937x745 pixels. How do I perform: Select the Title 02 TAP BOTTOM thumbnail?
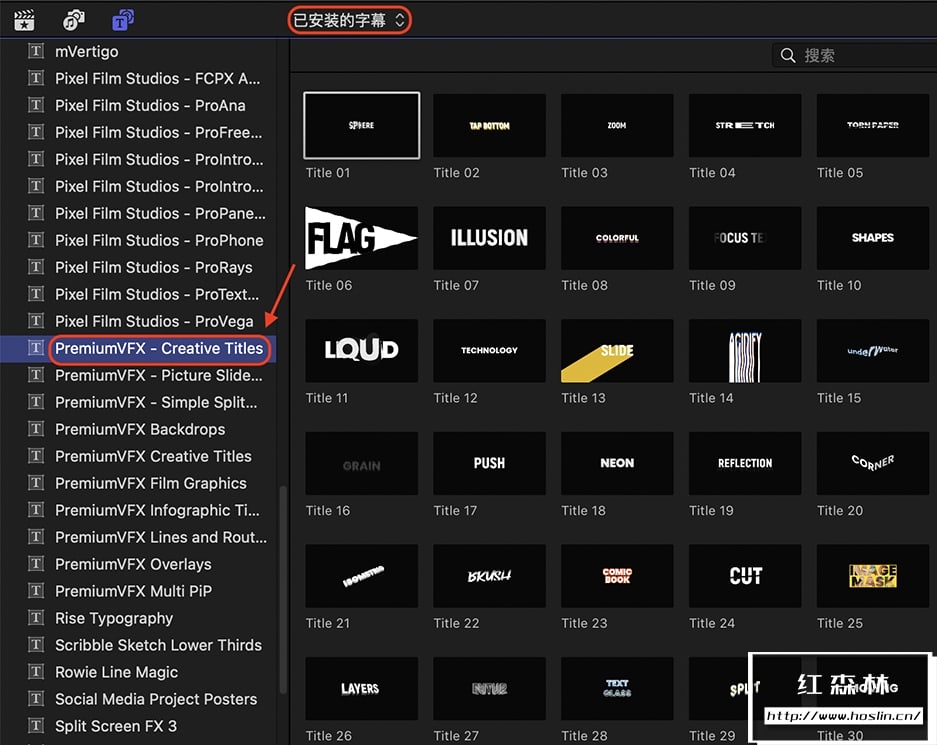click(489, 125)
